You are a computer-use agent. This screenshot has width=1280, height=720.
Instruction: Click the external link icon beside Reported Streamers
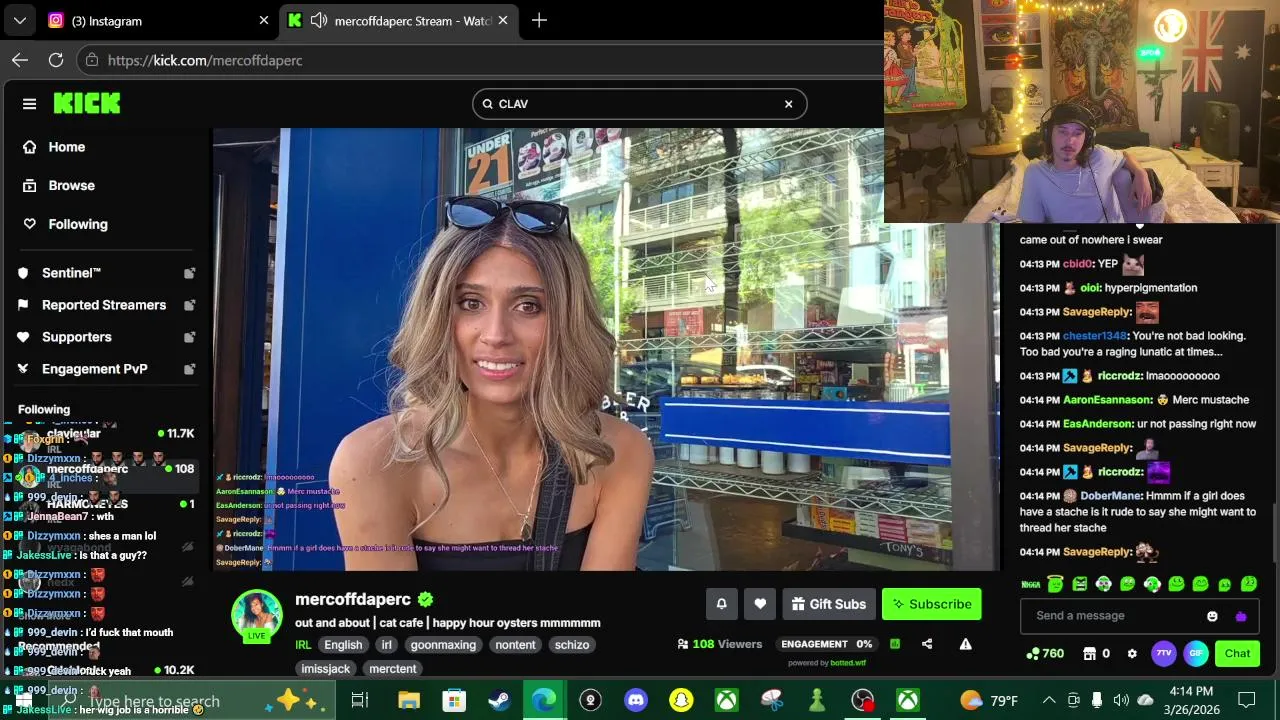189,305
